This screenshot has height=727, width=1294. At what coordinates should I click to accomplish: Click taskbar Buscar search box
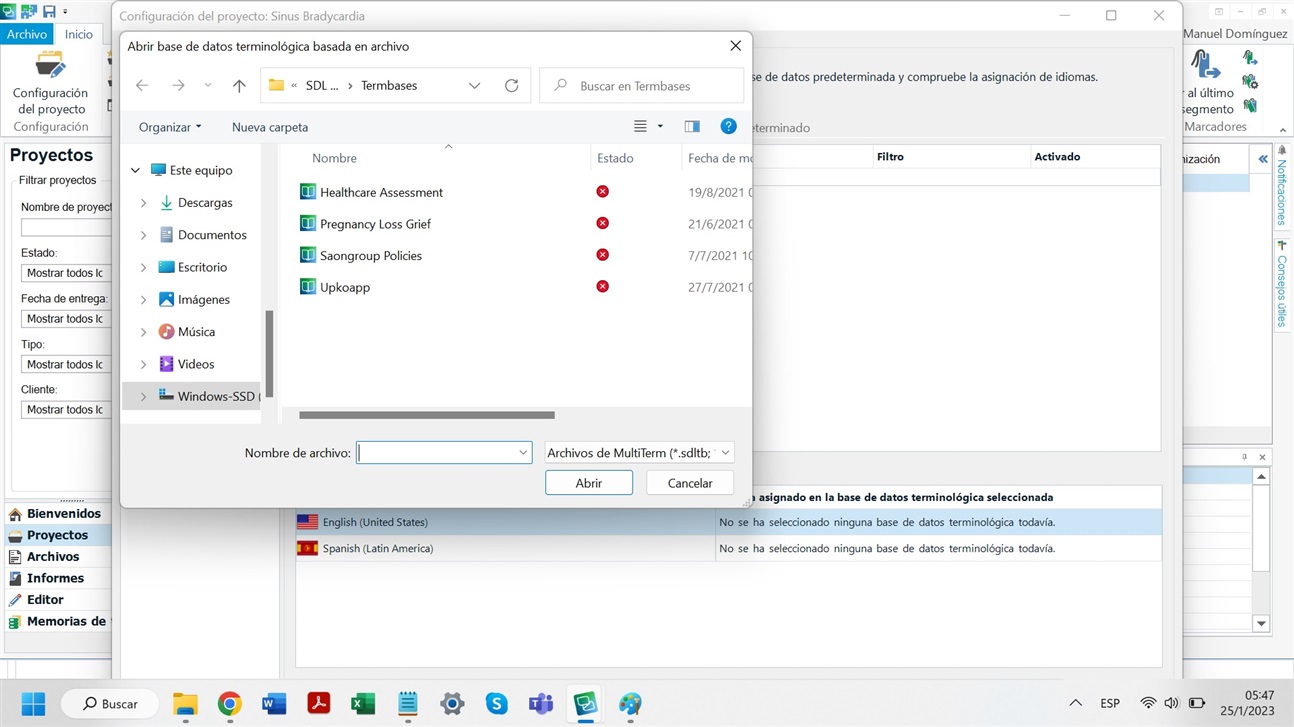110,704
